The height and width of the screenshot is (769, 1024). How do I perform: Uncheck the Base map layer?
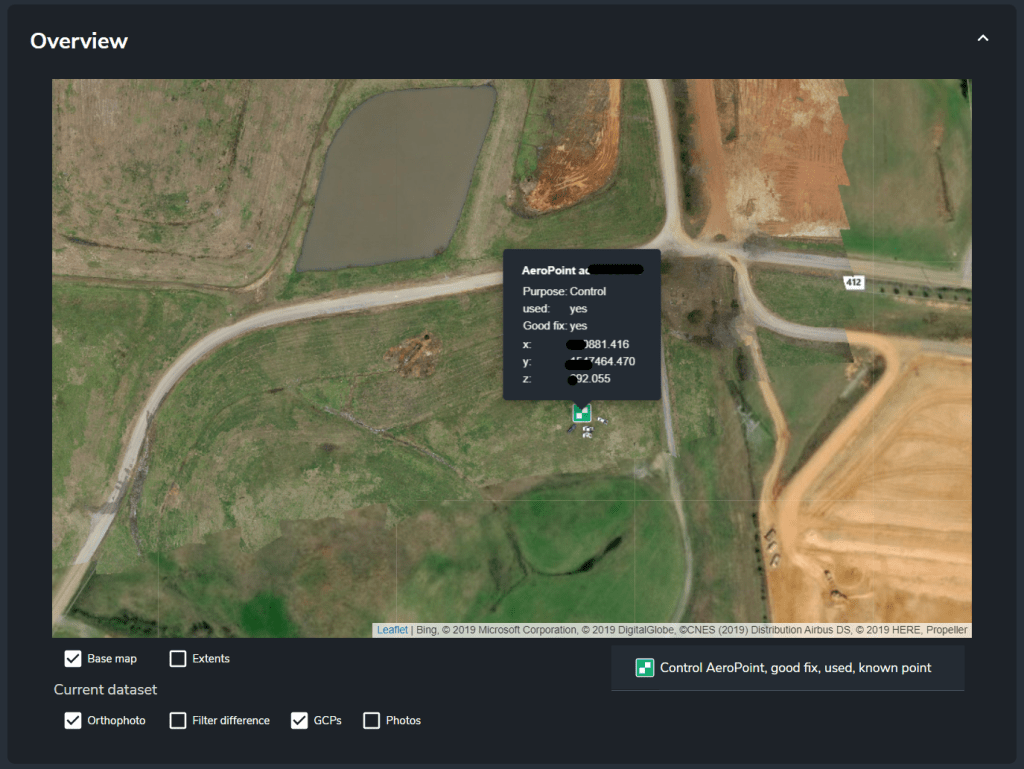tap(73, 658)
